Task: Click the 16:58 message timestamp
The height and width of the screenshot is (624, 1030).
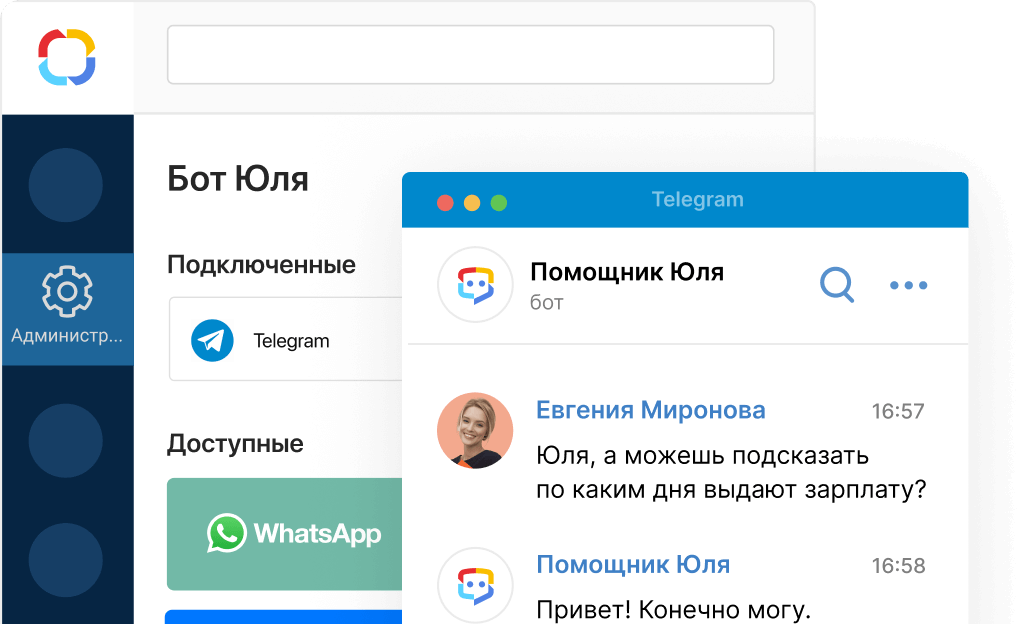Action: click(898, 566)
